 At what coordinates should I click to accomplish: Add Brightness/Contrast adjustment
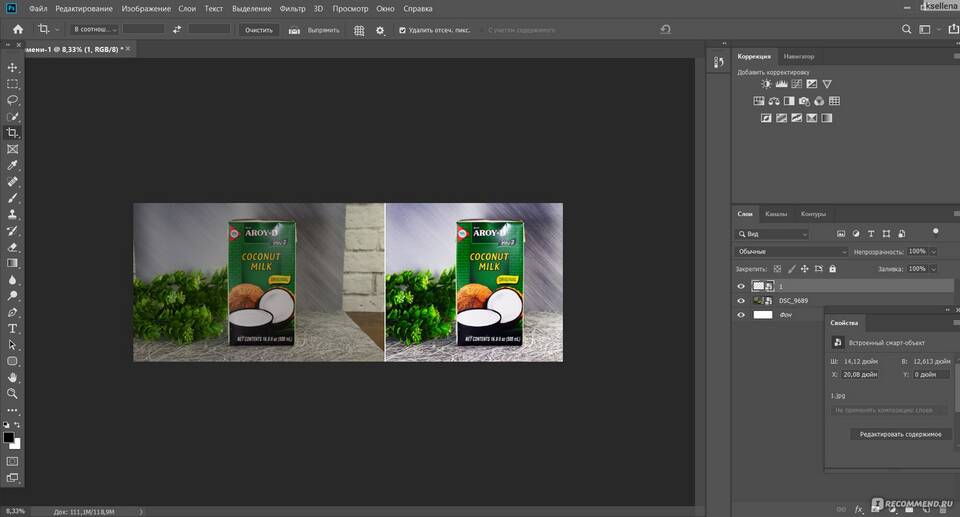pyautogui.click(x=766, y=84)
